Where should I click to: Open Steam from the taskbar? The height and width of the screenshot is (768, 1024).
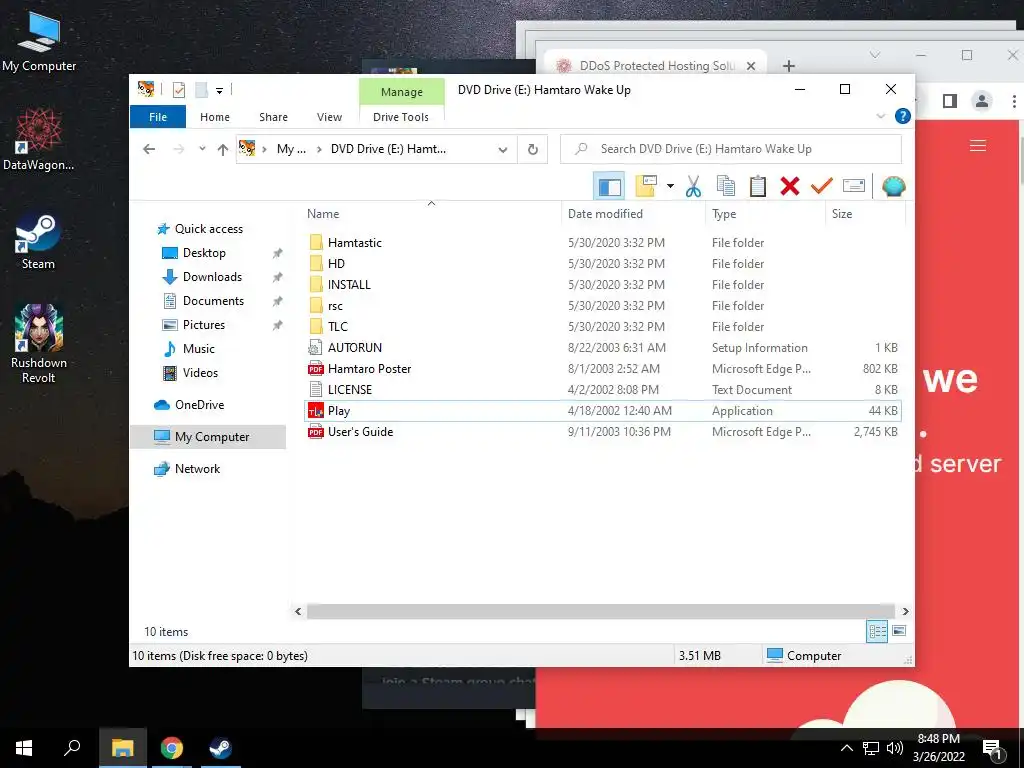220,748
